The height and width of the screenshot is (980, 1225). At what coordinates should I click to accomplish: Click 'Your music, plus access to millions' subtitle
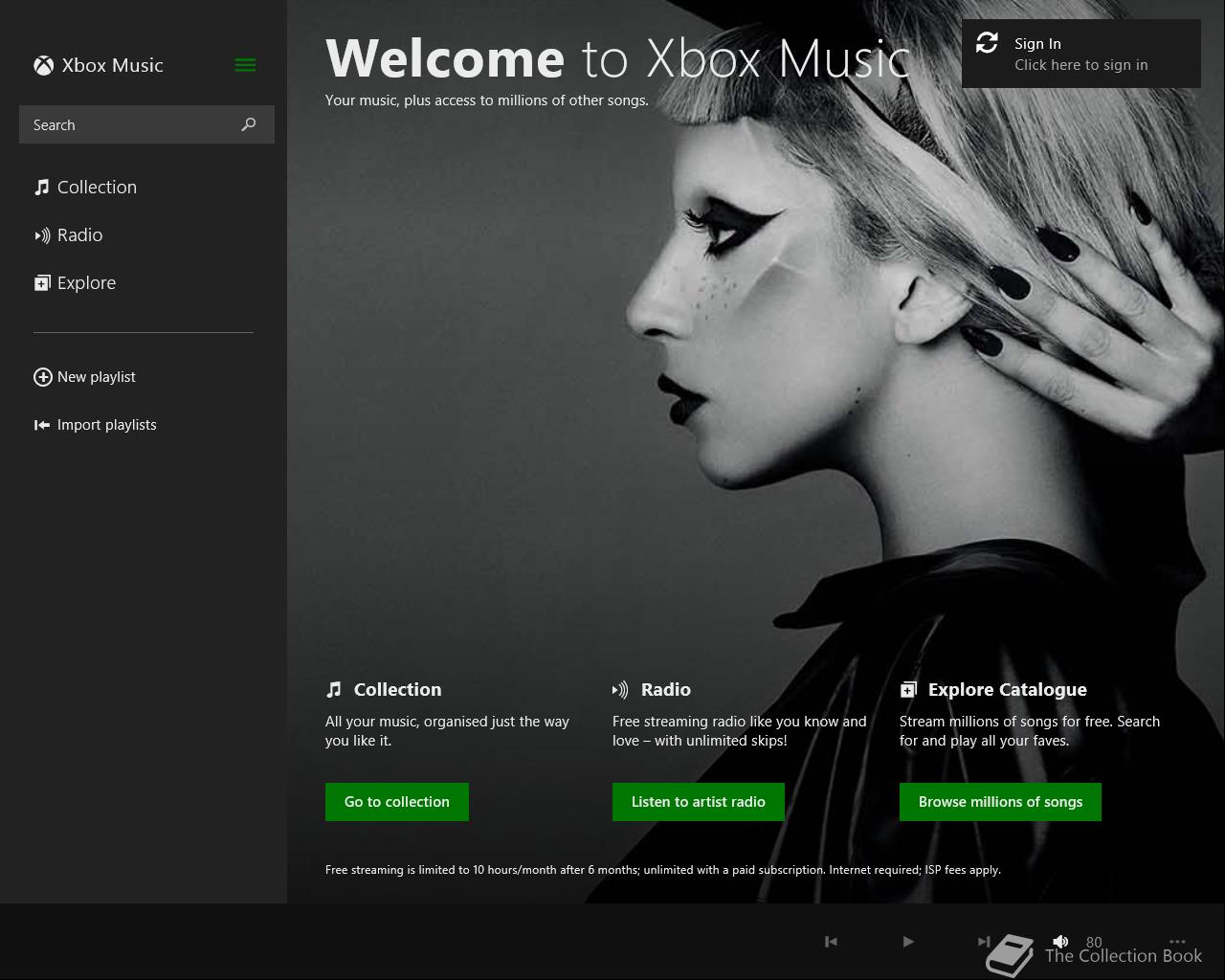pos(487,100)
